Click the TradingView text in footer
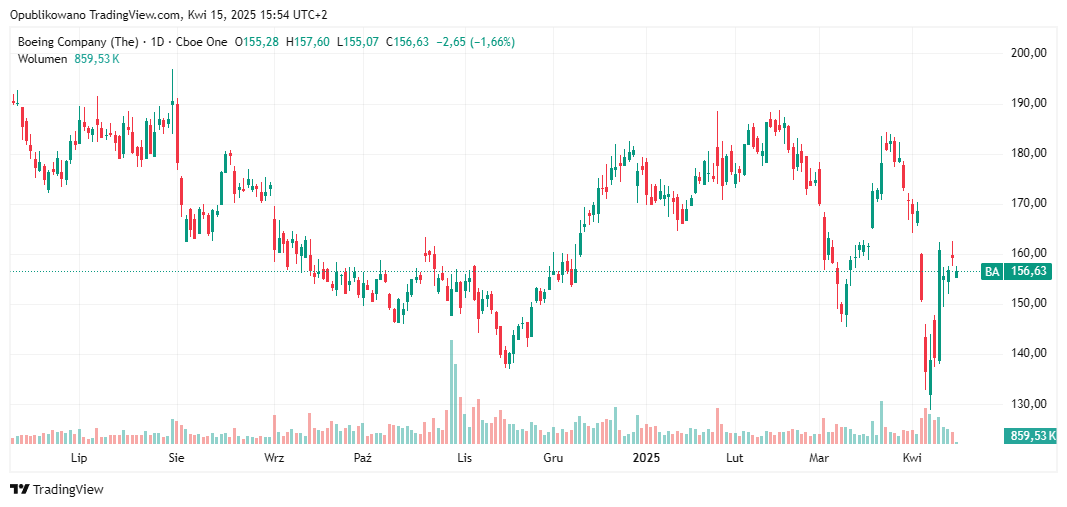 [68, 489]
